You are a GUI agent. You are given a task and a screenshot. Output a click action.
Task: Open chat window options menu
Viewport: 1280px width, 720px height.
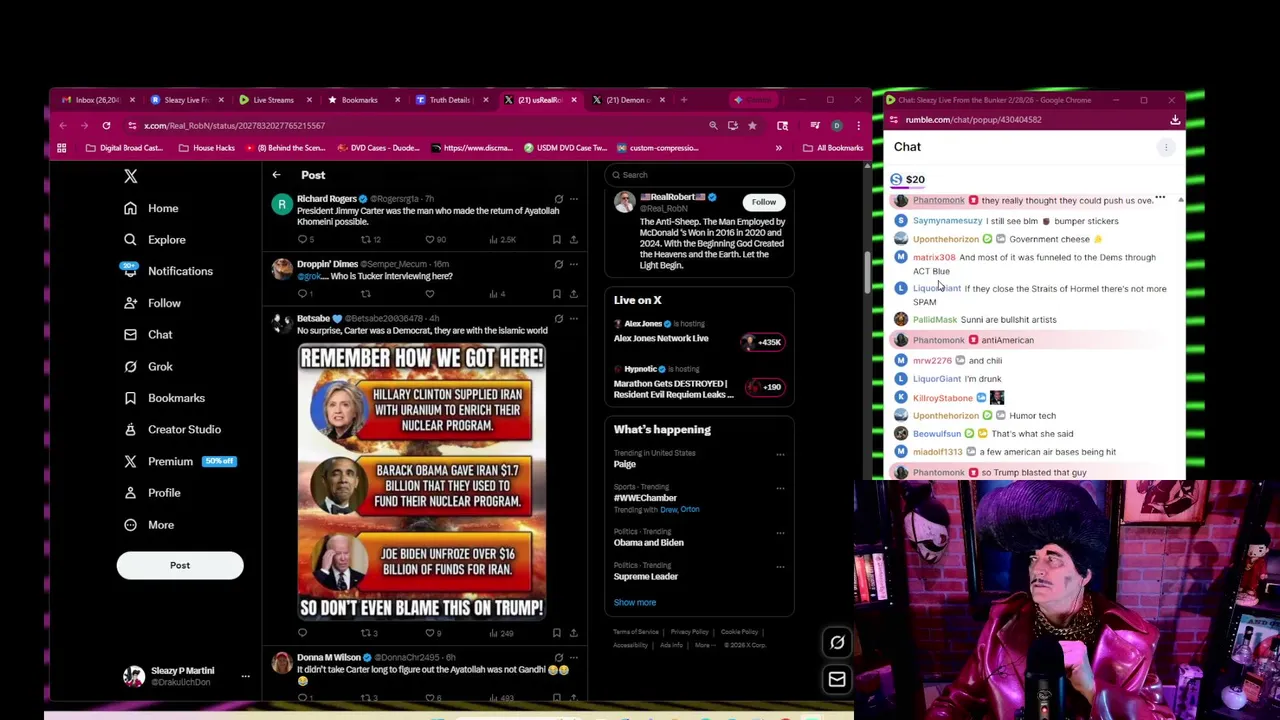tap(1165, 148)
